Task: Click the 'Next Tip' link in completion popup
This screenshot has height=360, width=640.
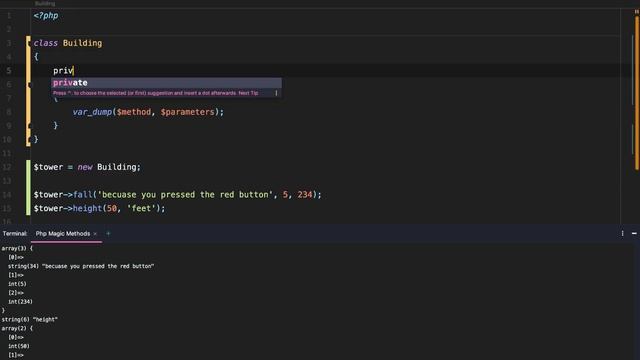Action: pos(248,93)
